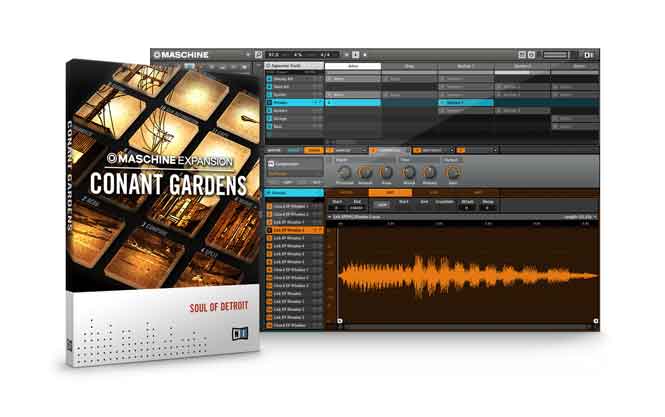Select the white first scene tab
The image size is (665, 417).
click(353, 66)
